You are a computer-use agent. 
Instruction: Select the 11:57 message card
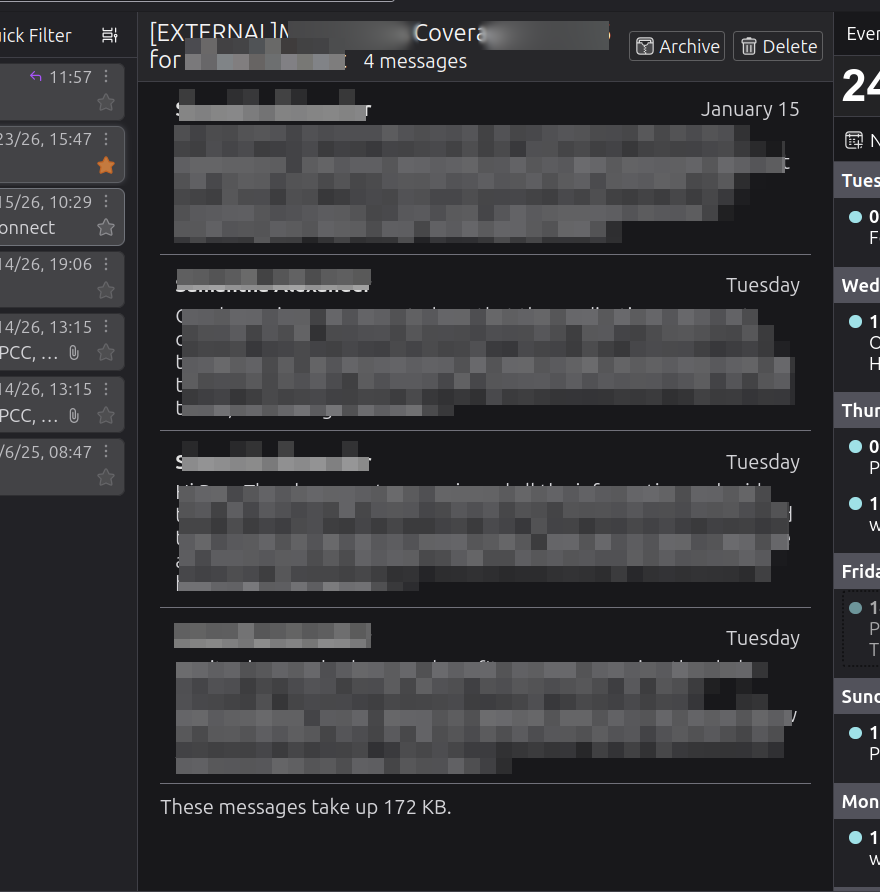pos(61,91)
